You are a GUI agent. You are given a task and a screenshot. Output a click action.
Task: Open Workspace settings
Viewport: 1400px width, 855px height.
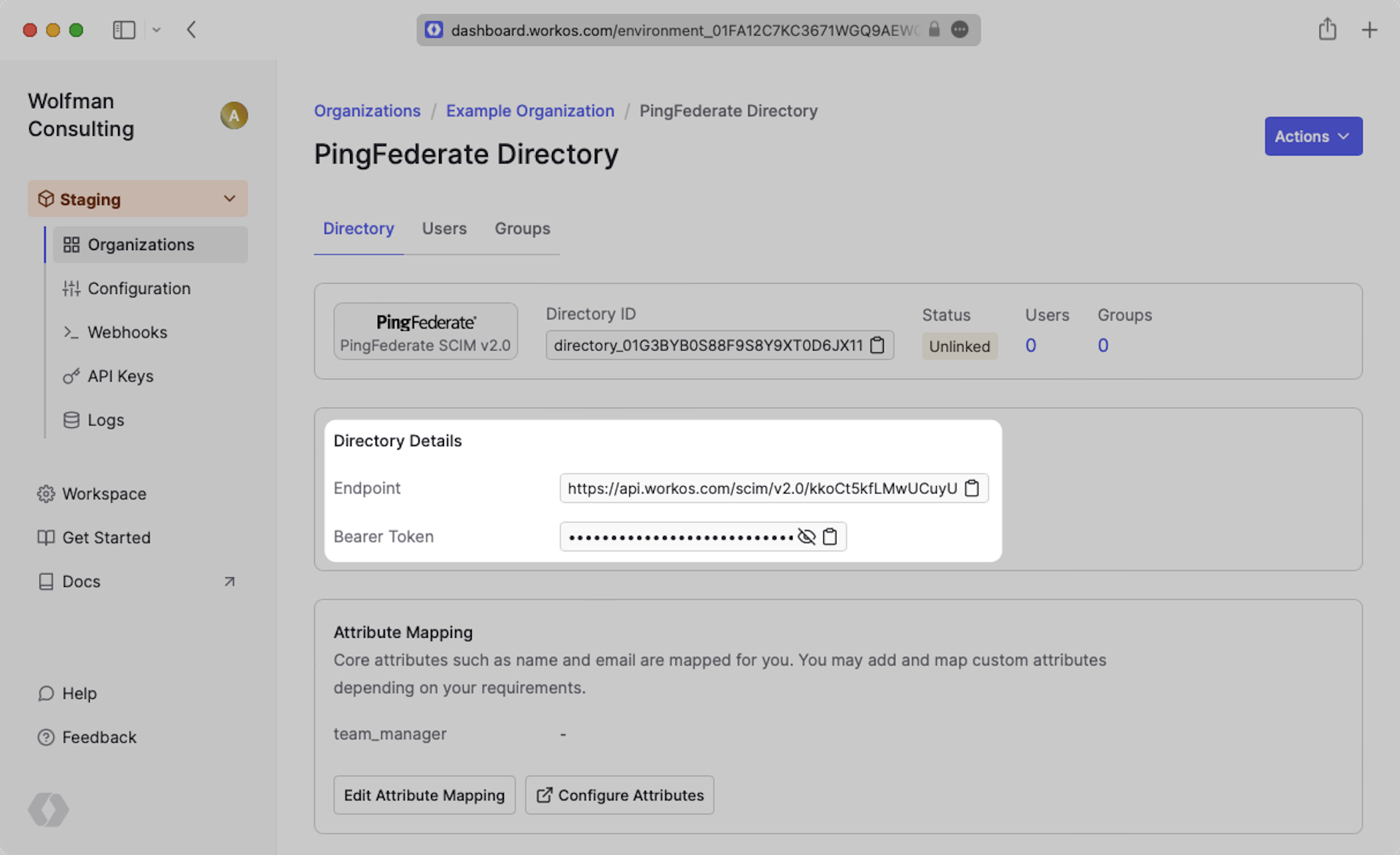point(104,493)
